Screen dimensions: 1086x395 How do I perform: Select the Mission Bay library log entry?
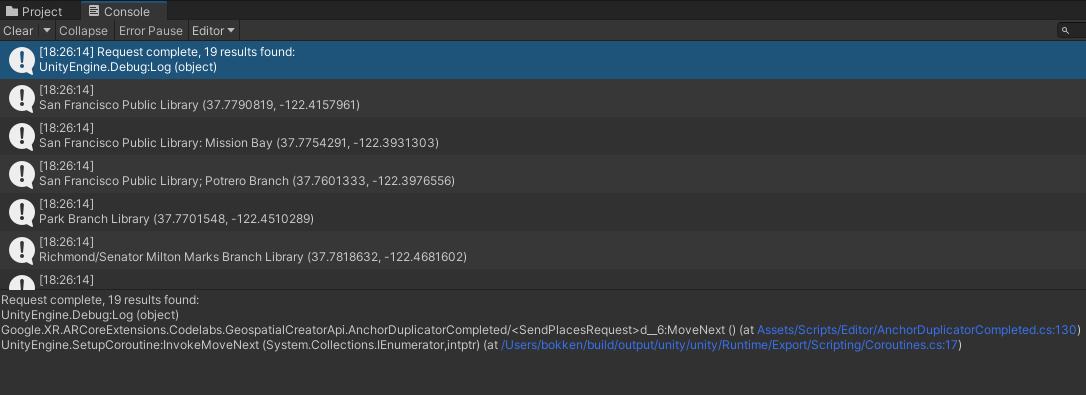click(x=543, y=136)
